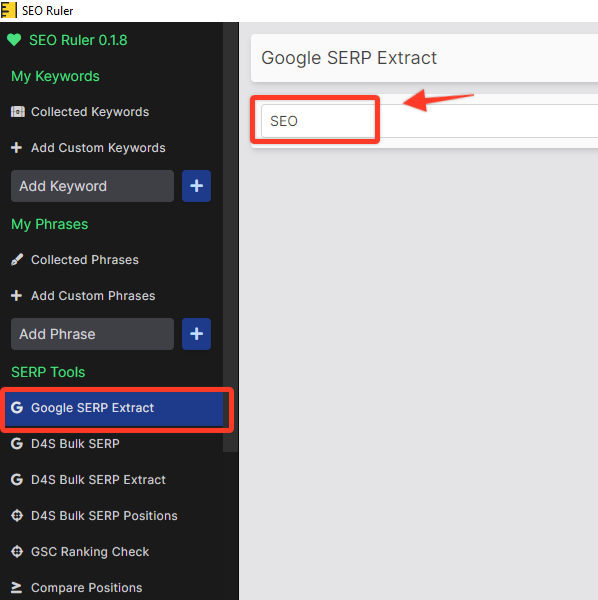Open the D4S Bulk SERP tool
Viewport: 598px width, 600px height.
pyautogui.click(x=75, y=444)
